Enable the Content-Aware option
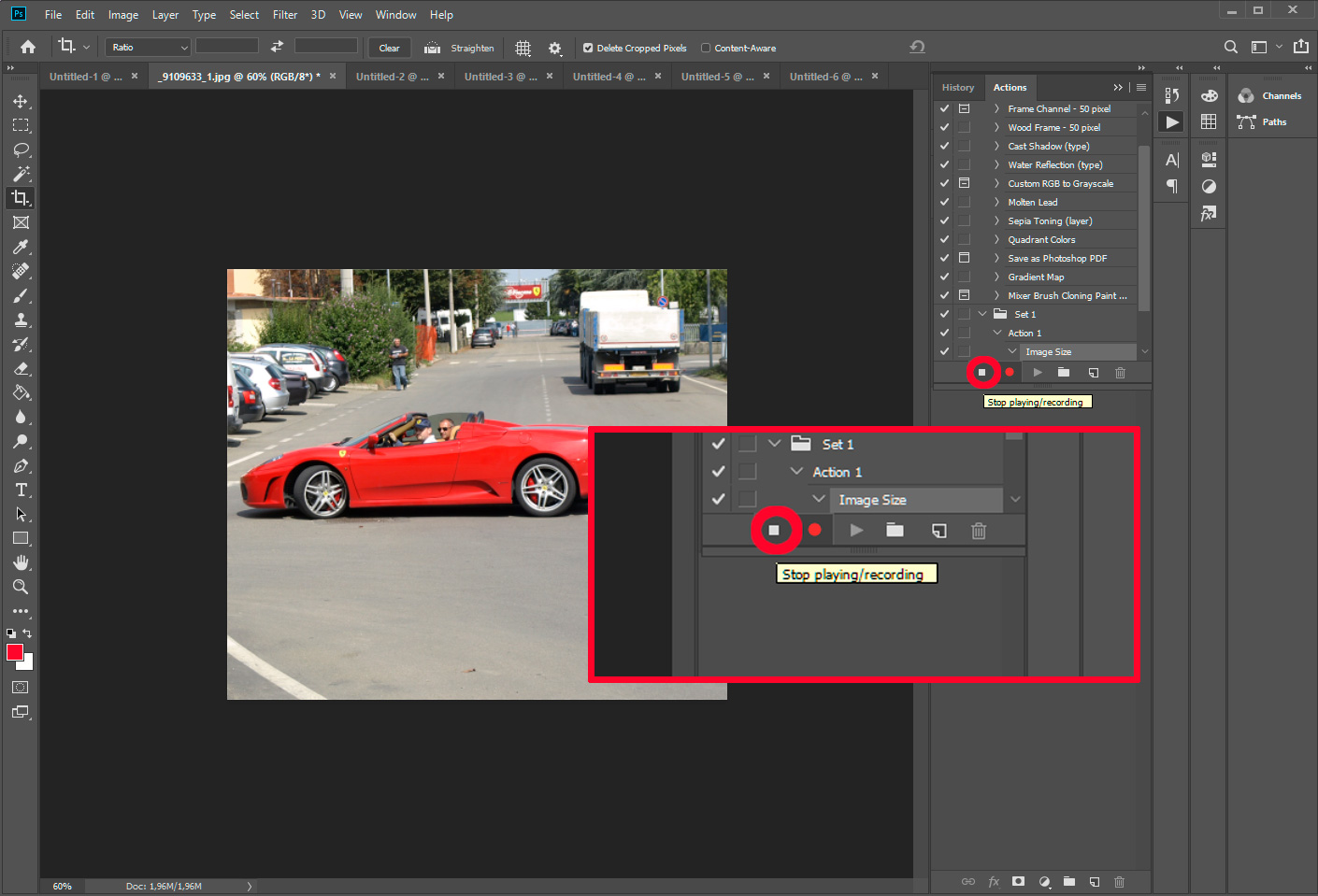 pyautogui.click(x=707, y=48)
